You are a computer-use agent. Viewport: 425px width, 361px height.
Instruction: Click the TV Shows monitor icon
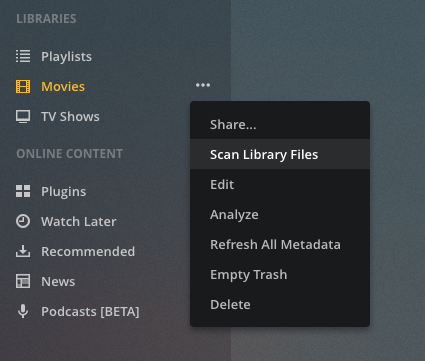23,117
